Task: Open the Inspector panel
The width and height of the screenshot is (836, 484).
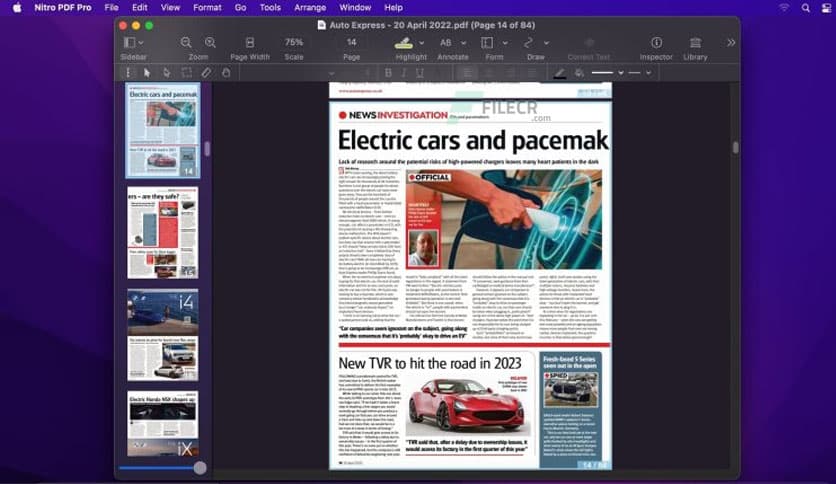Action: 656,43
